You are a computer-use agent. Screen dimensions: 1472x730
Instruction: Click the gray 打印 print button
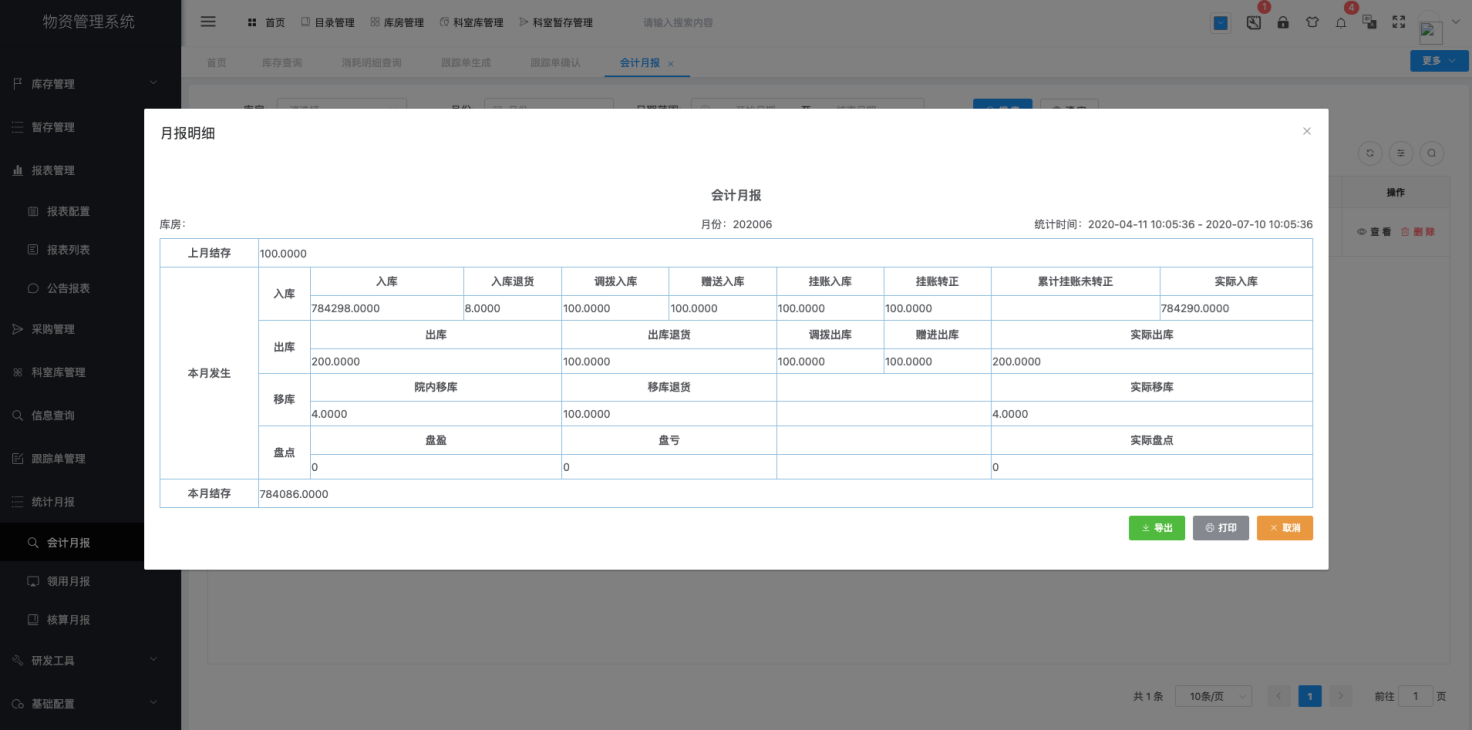tap(1220, 528)
